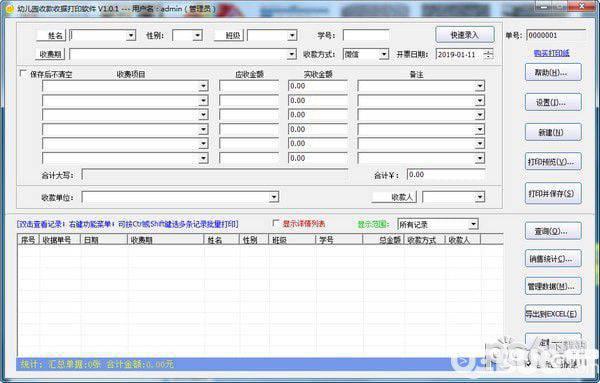Click the 收费期 button
Viewport: 600px width, 383px height.
(x=50, y=54)
